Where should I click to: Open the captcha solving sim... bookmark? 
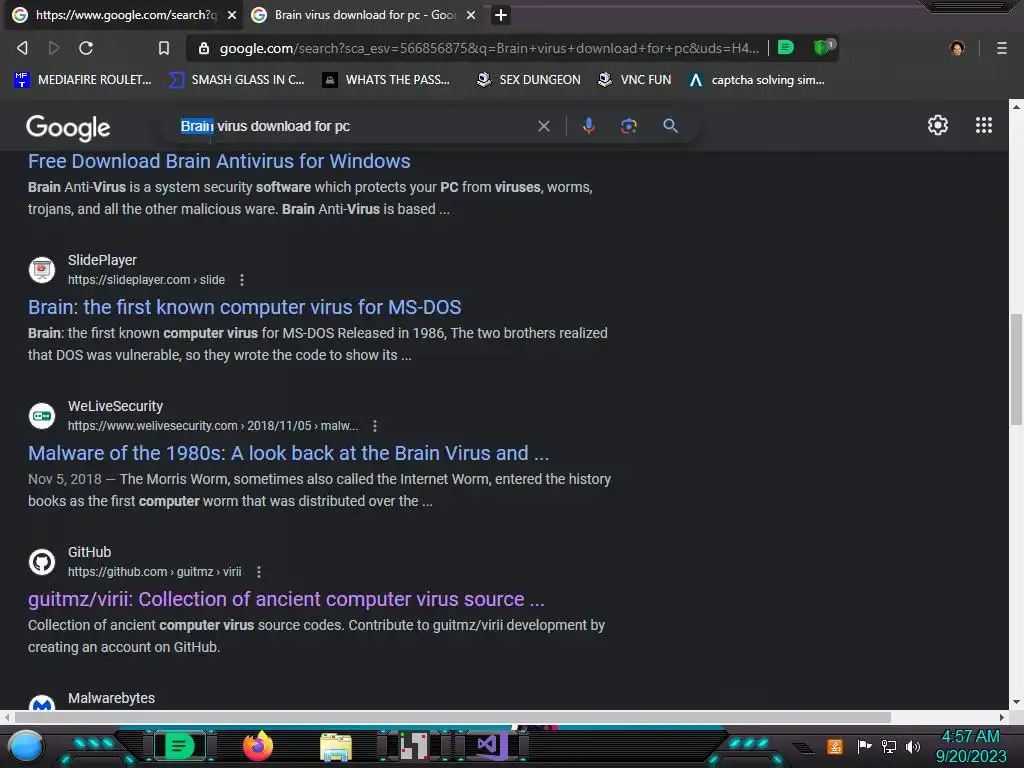coord(757,80)
